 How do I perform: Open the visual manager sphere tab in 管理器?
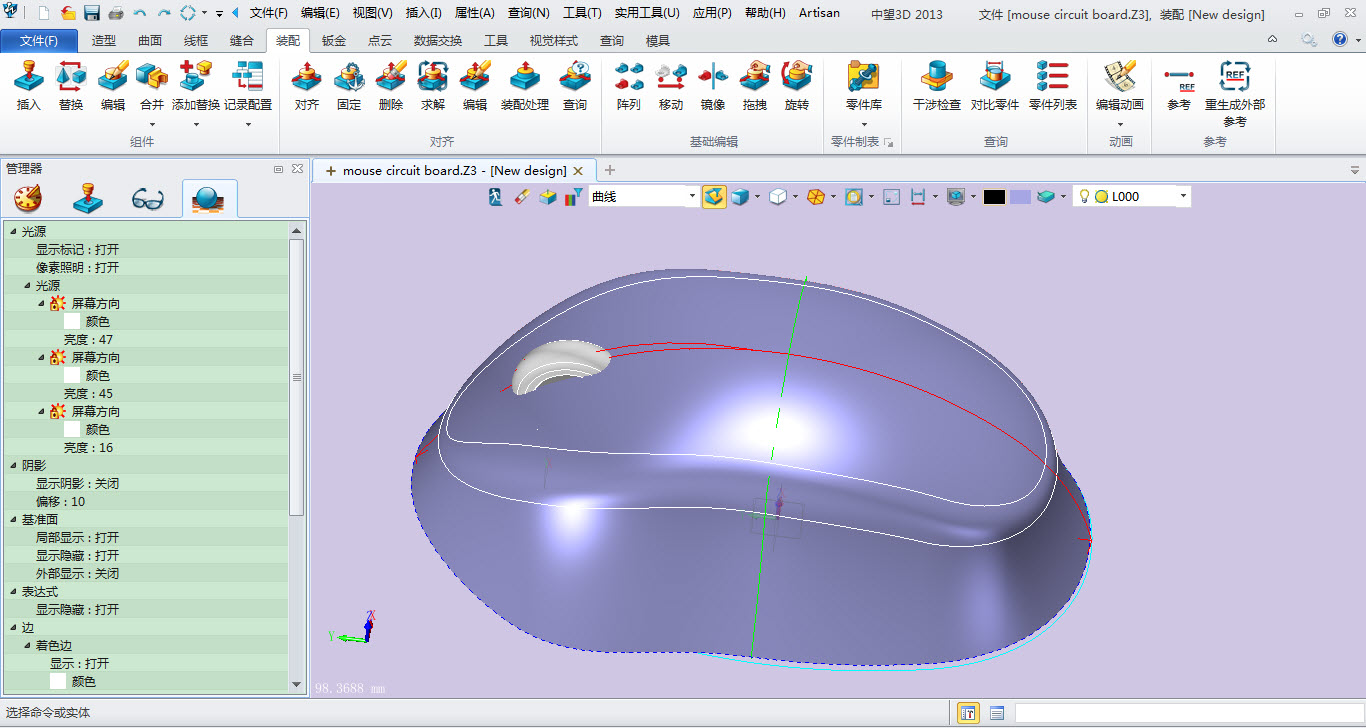coord(210,199)
